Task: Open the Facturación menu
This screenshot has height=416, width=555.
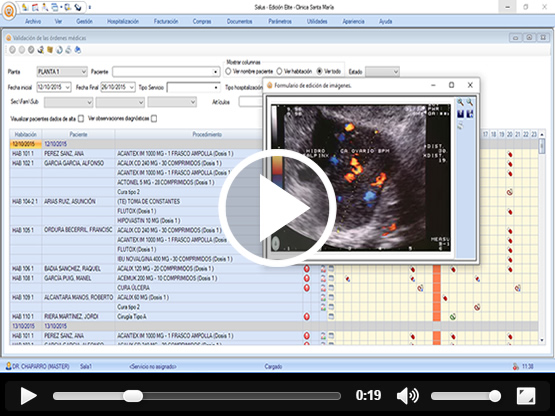Action: point(166,21)
